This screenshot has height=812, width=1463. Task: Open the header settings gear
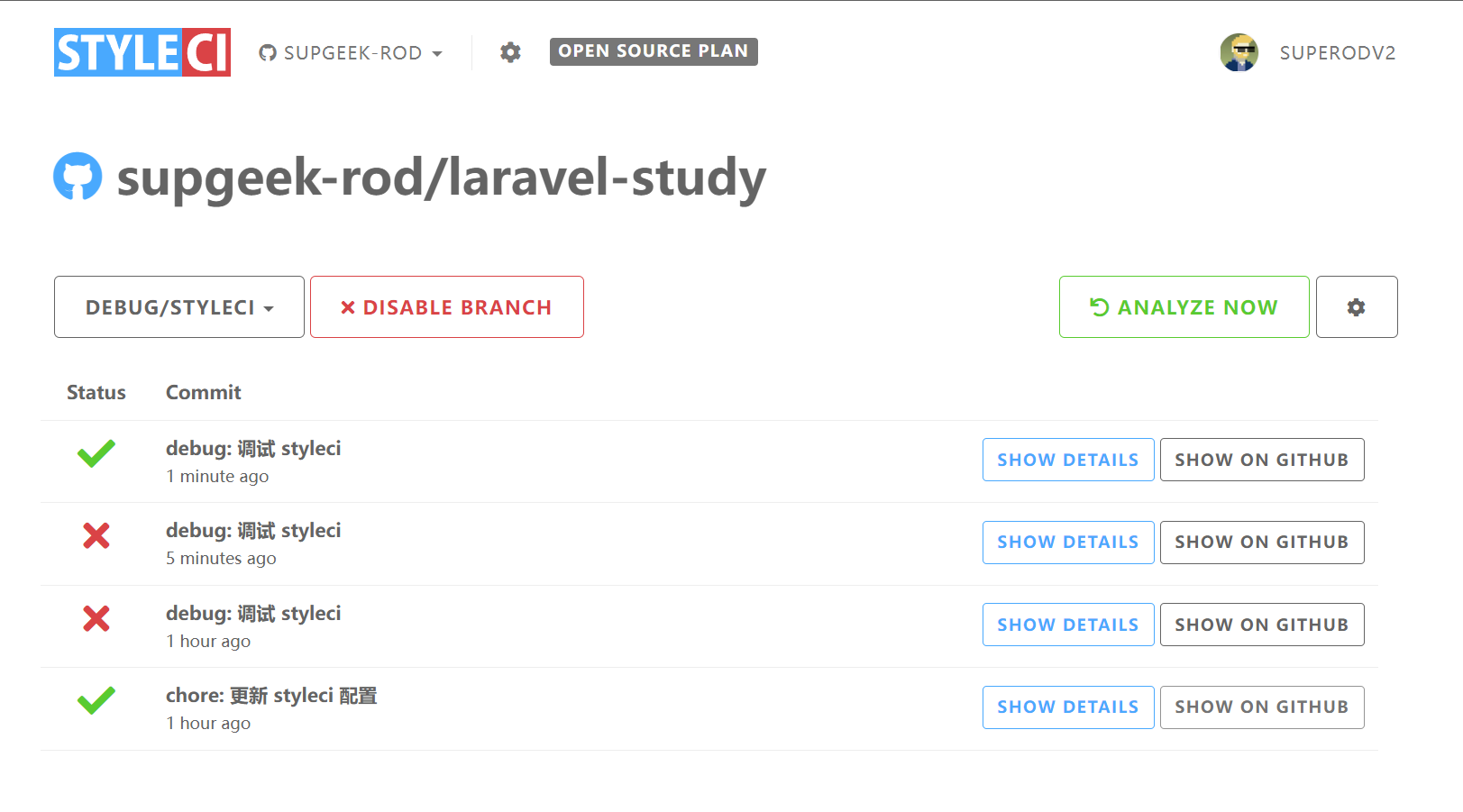tap(510, 52)
